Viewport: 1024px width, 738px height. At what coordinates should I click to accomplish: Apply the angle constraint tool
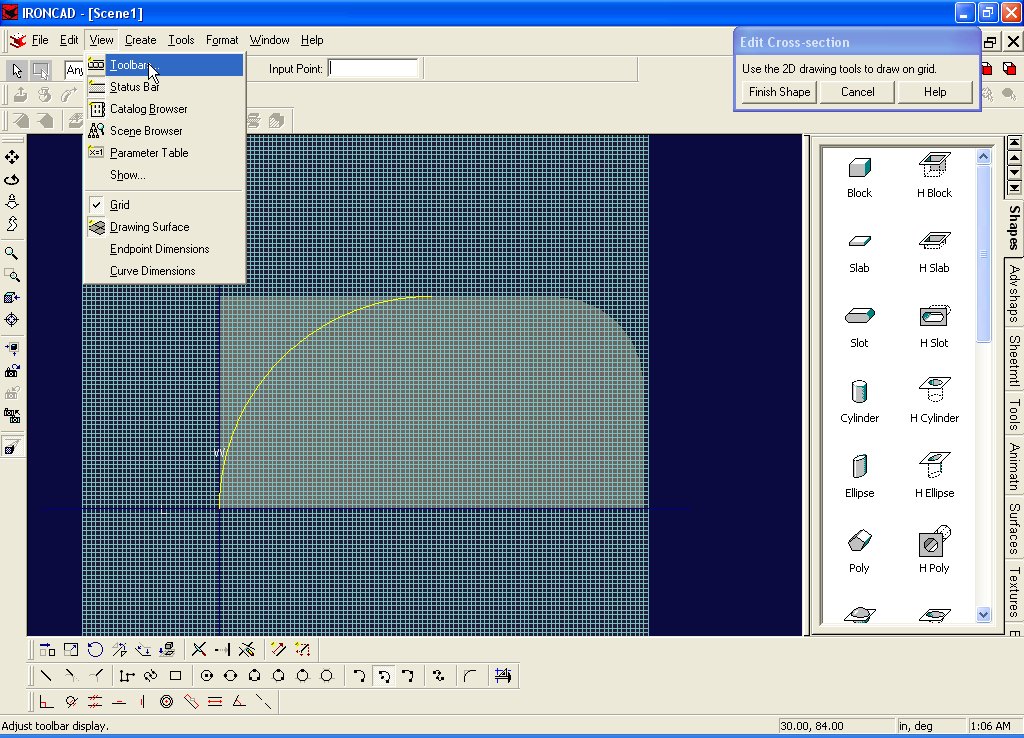click(x=239, y=702)
